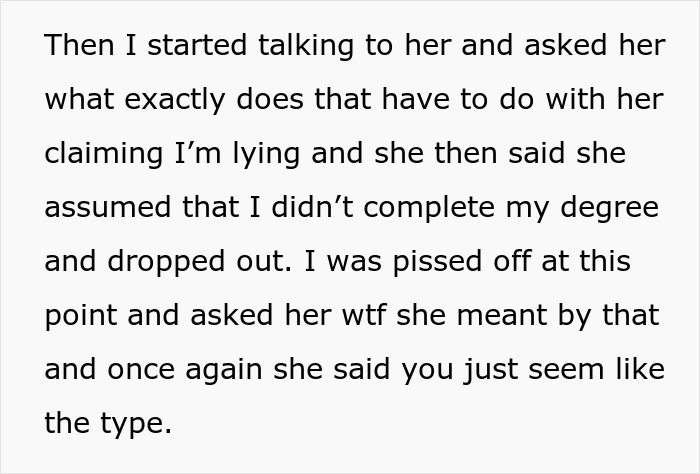Image resolution: width=700 pixels, height=474 pixels.
Task: Click the word "dropped" in the paragraph
Action: 166,262
